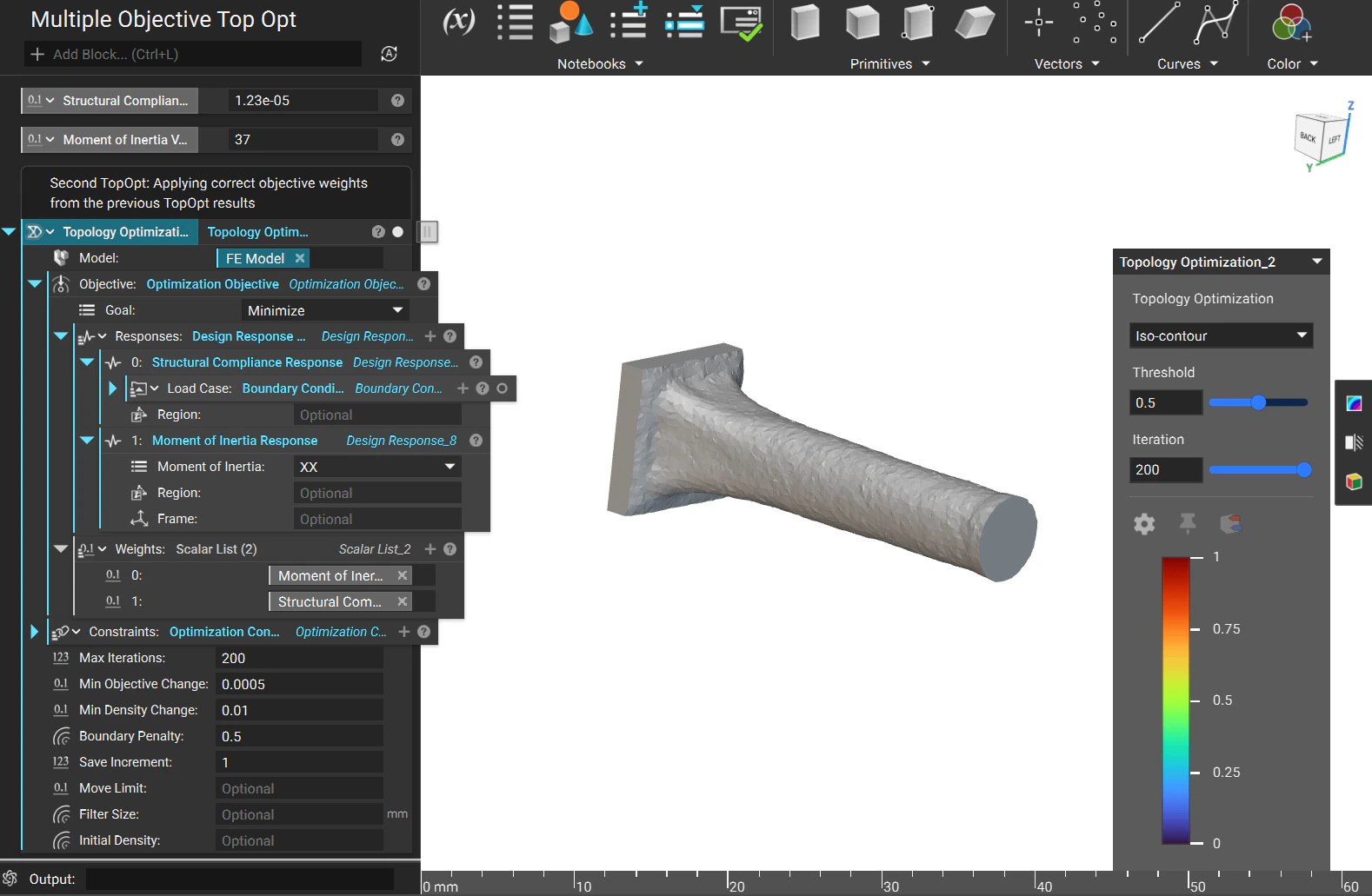Viewport: 1372px width, 896px height.
Task: Add a new Load Case item
Action: (x=463, y=388)
